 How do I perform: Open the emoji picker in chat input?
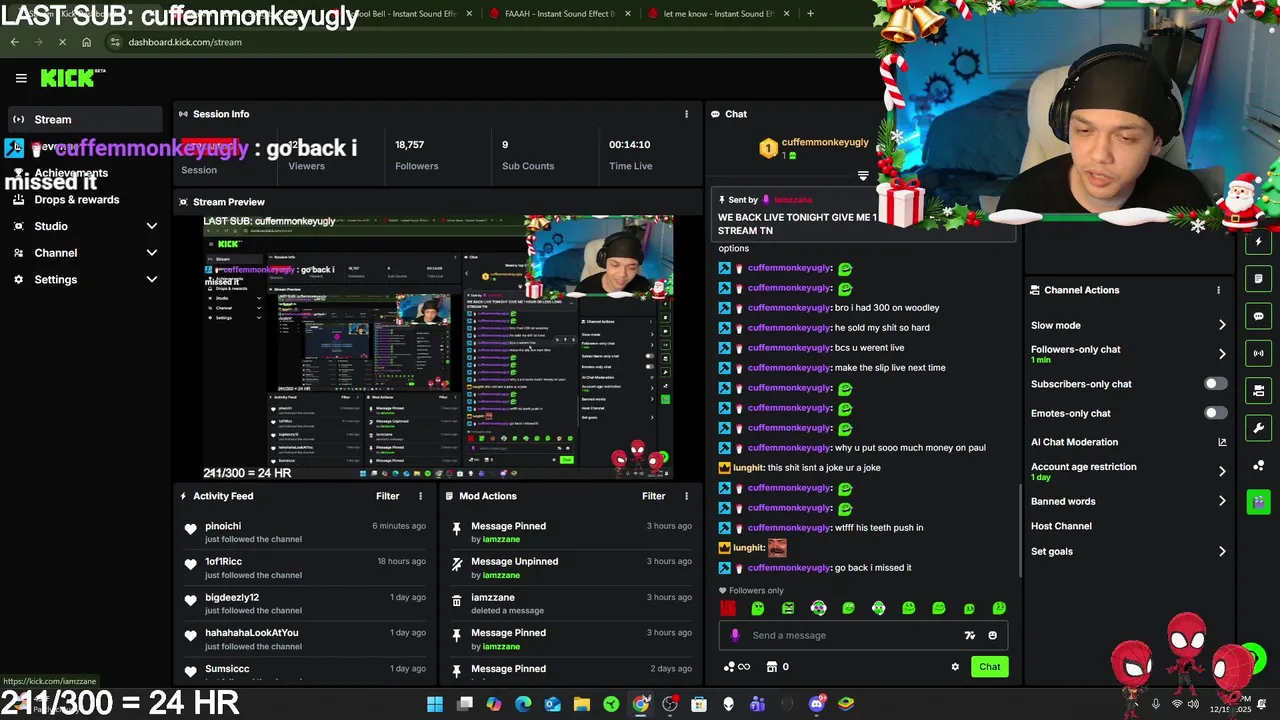coord(992,635)
